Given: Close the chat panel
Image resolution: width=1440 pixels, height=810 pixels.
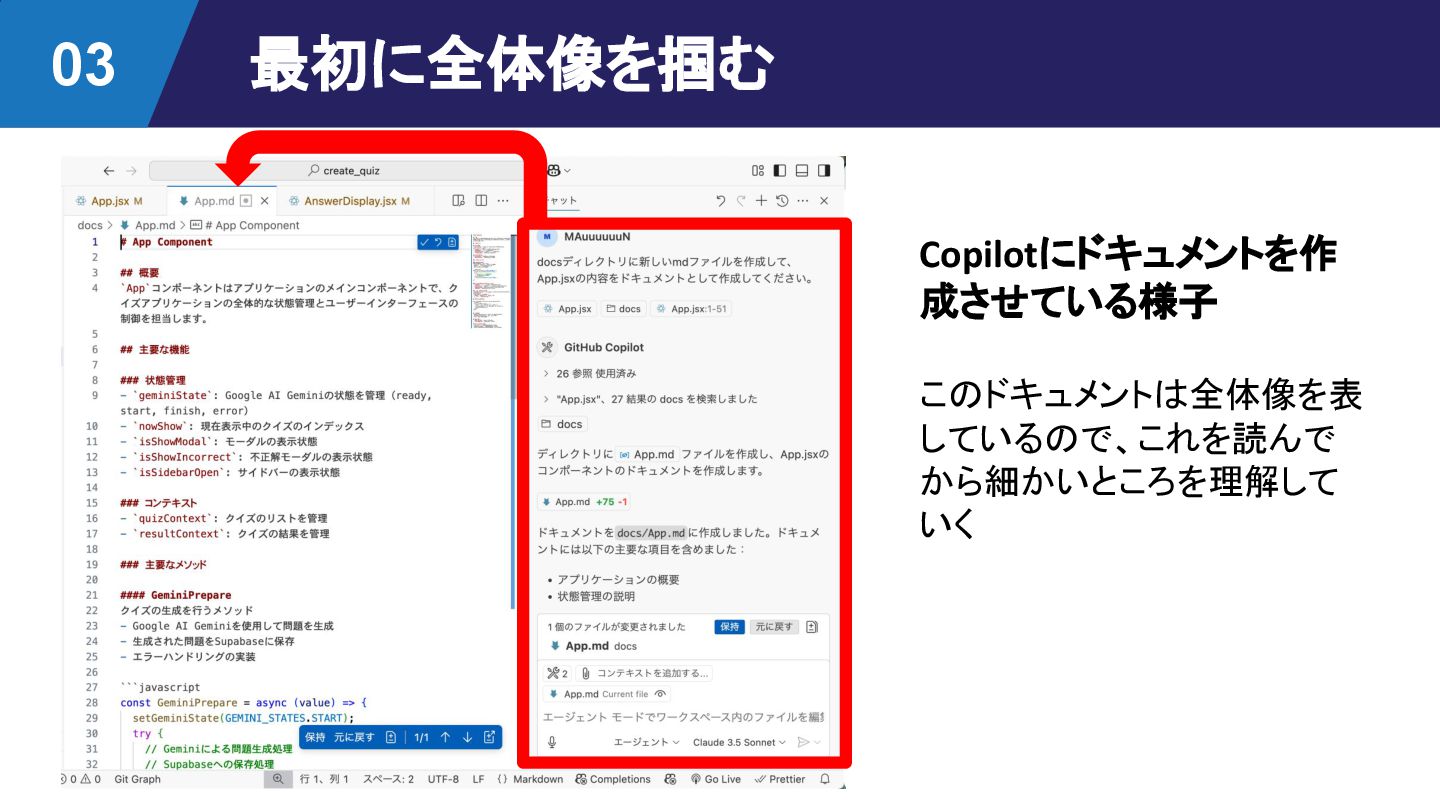Looking at the screenshot, I should point(824,201).
